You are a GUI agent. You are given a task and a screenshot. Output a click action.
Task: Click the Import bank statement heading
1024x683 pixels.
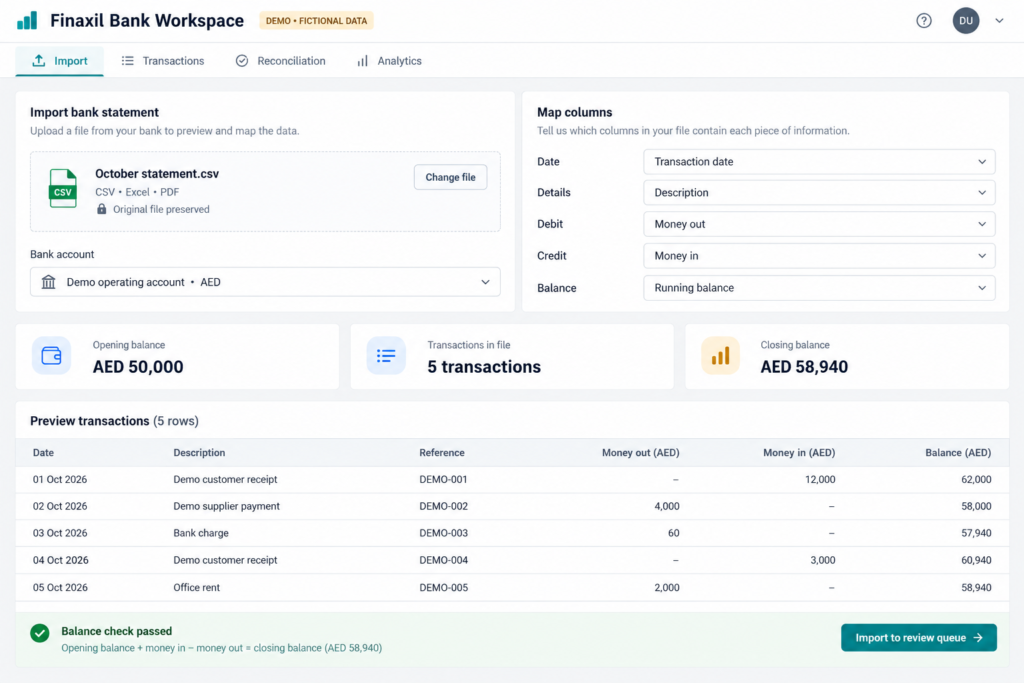click(x=95, y=112)
